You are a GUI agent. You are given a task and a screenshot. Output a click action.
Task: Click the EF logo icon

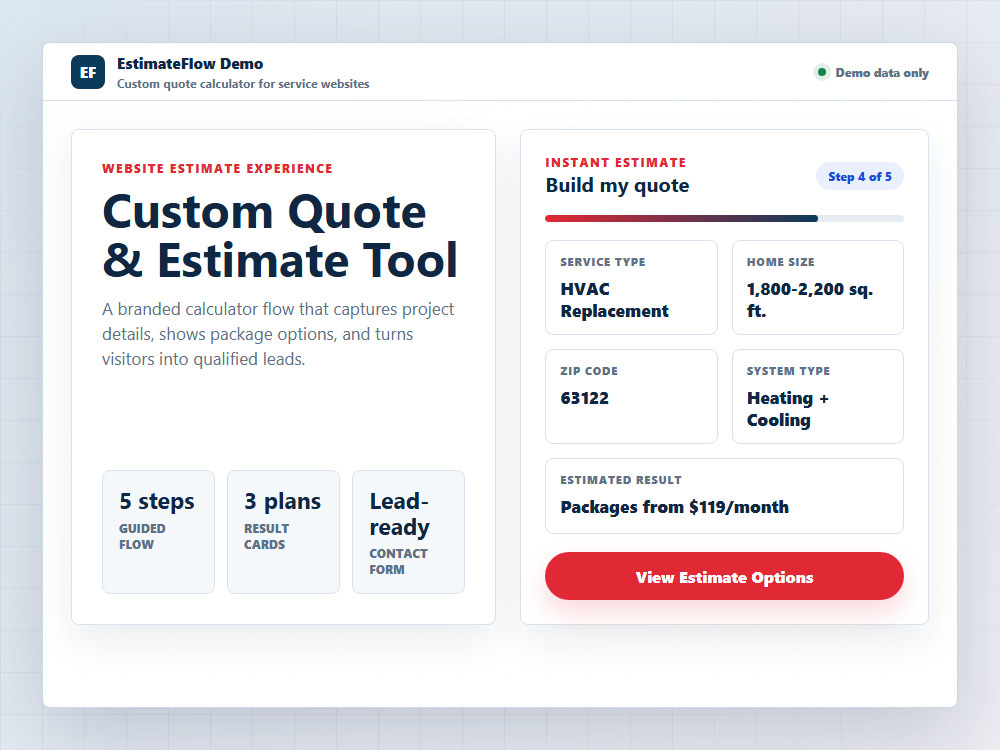(x=88, y=72)
